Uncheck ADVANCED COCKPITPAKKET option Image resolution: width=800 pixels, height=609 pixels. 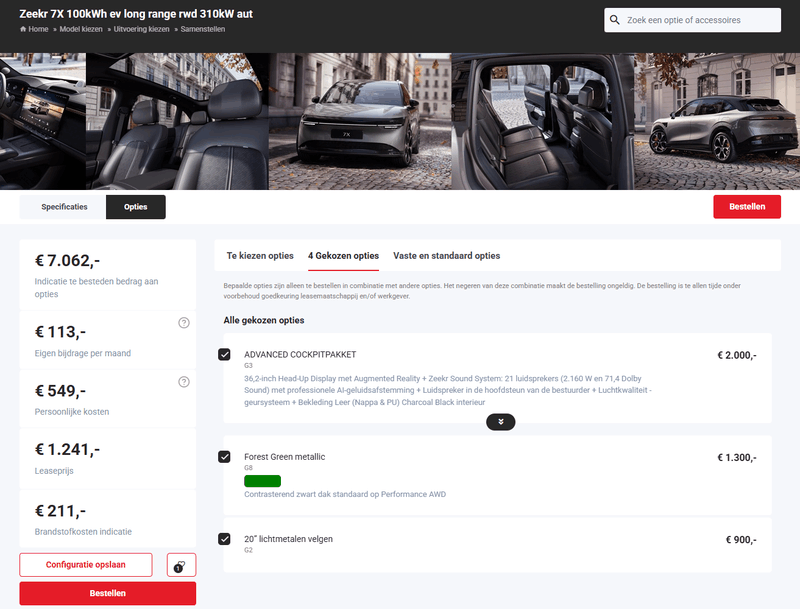point(224,354)
